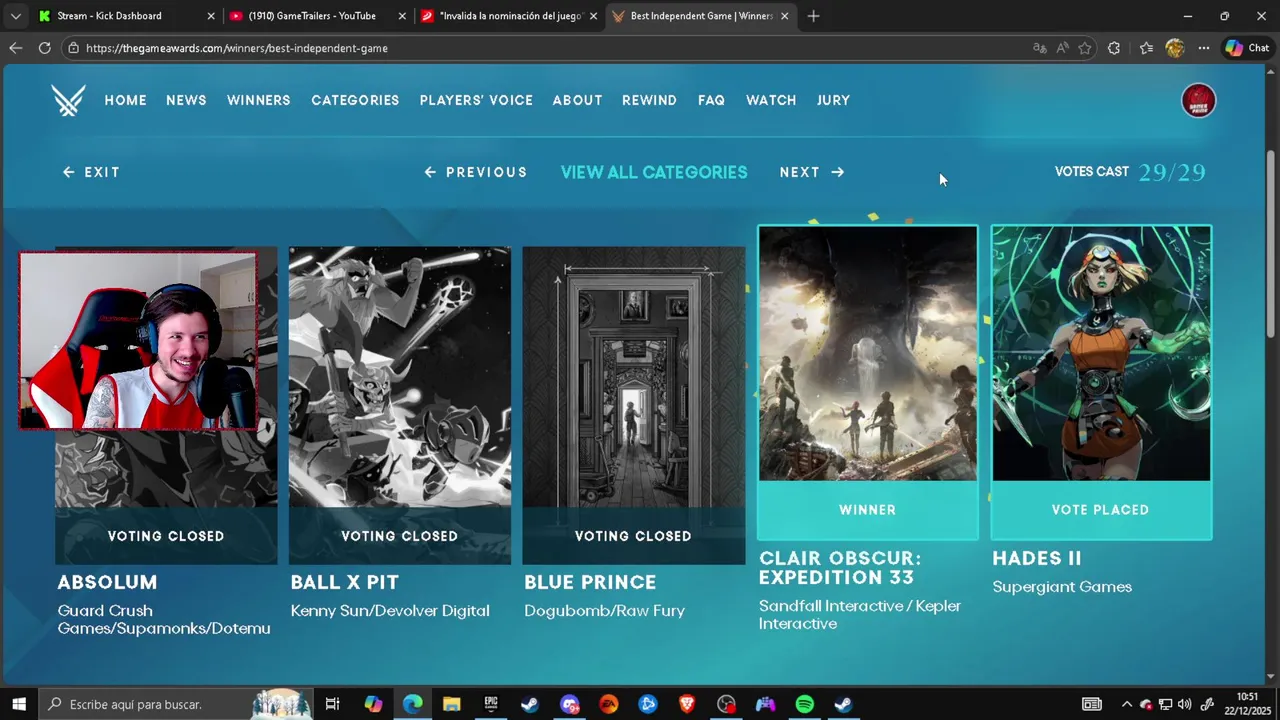Click VOTING CLOSED under Ball x Pit
Image resolution: width=1280 pixels, height=720 pixels.
[x=399, y=536]
